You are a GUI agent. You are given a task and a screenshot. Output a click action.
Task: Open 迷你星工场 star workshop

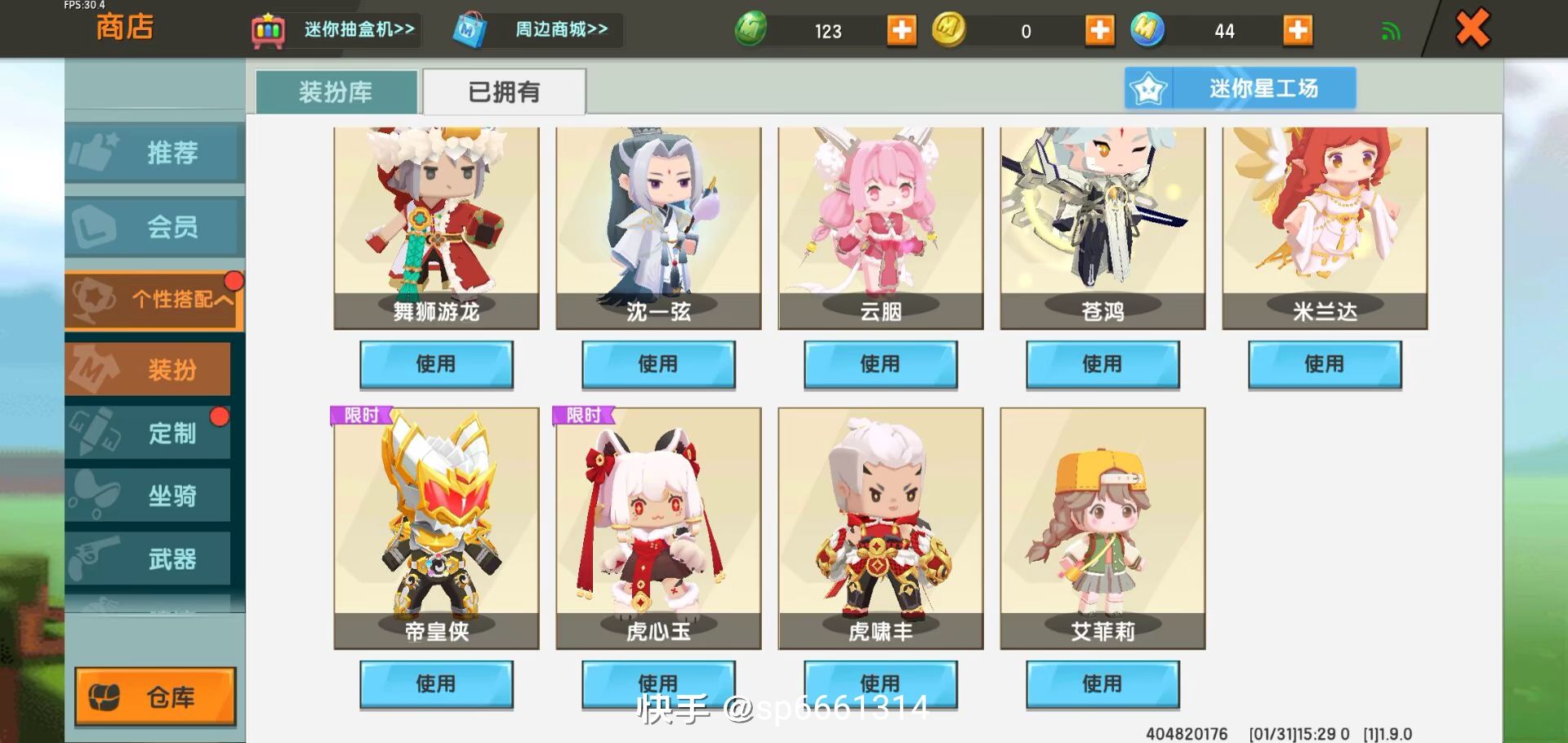click(x=1240, y=88)
